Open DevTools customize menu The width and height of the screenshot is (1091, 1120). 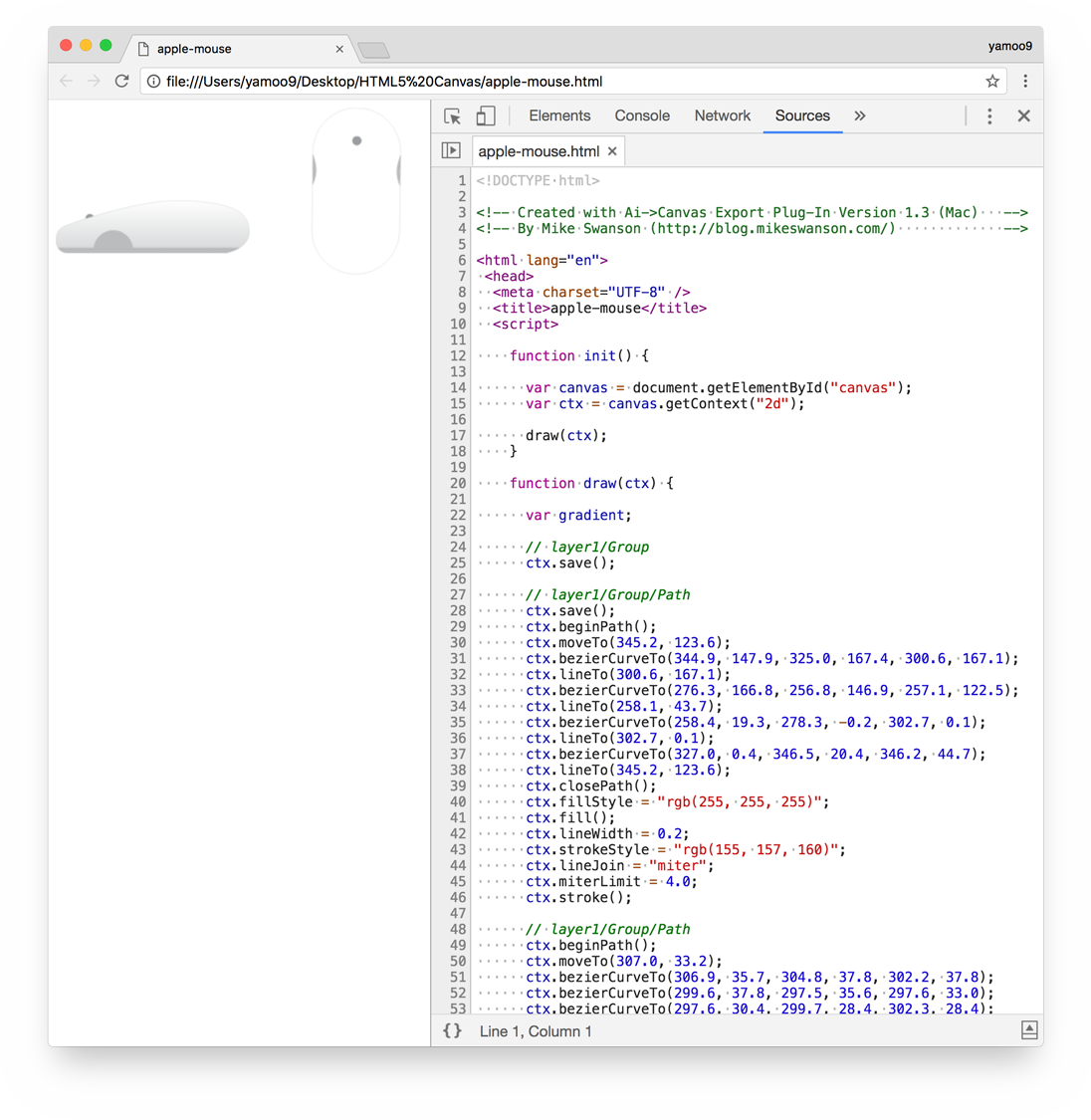click(x=989, y=115)
